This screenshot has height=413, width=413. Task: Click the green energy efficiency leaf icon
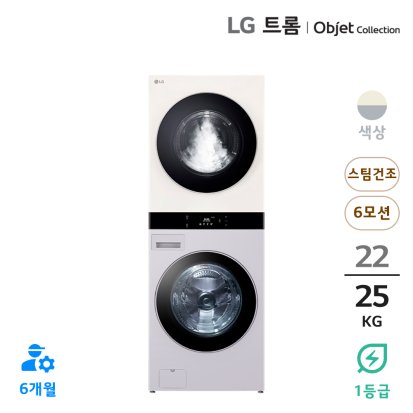pyautogui.click(x=372, y=358)
